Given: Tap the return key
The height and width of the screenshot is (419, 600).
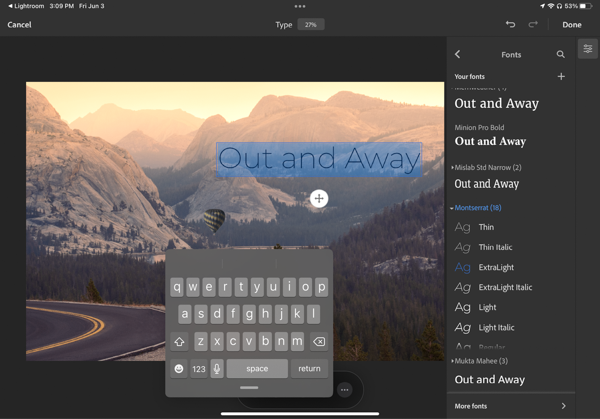Looking at the screenshot, I should point(309,368).
